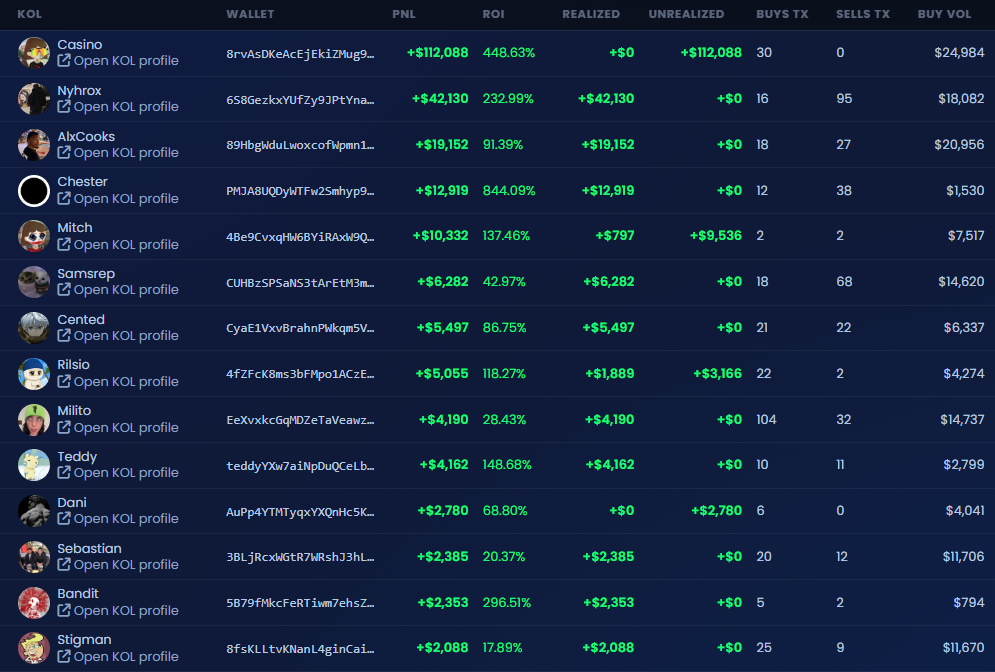Click Rilsio's realized value +$1,889
The image size is (995, 672).
coord(609,374)
